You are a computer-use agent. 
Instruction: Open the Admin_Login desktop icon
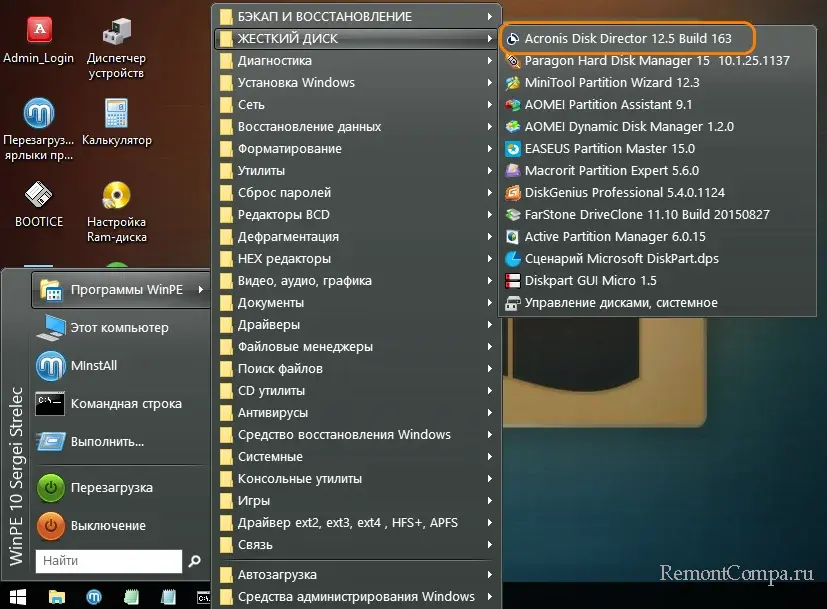point(39,41)
